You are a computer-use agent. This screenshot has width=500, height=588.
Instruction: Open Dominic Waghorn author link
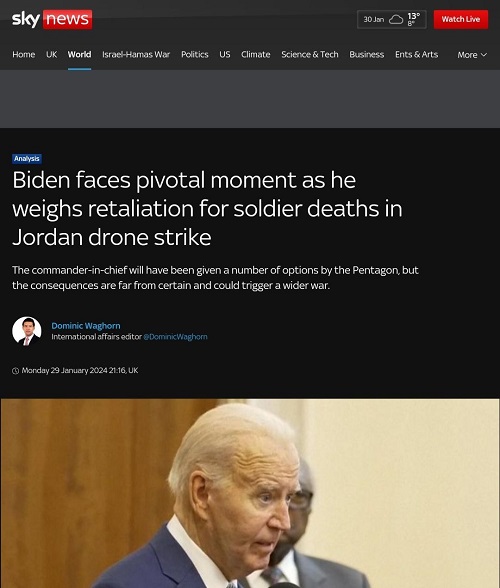pyautogui.click(x=86, y=326)
